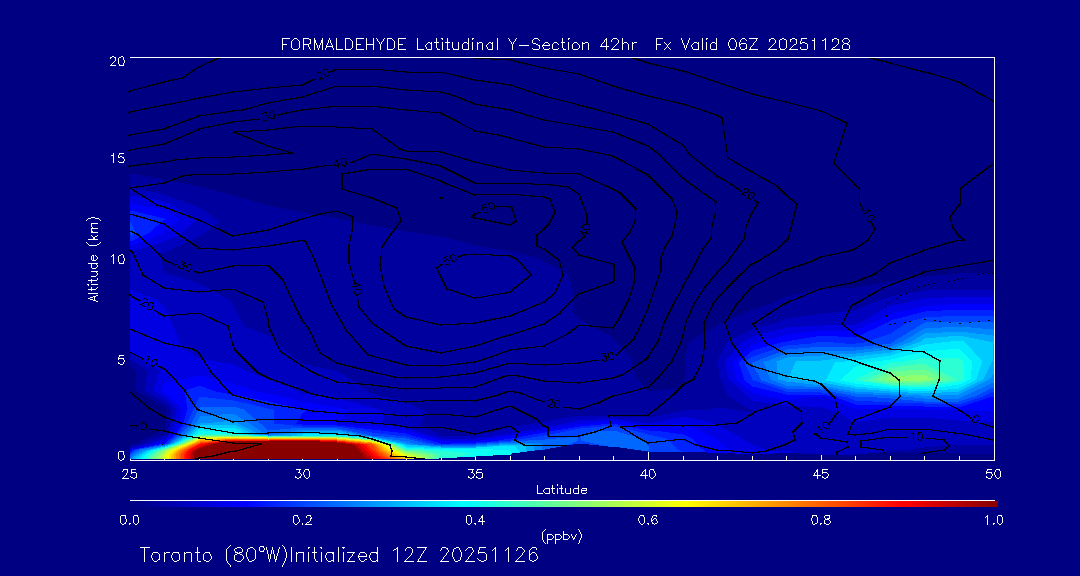The image size is (1080, 576).
Task: Click the latitude axis tick label 45
Action: click(x=820, y=474)
